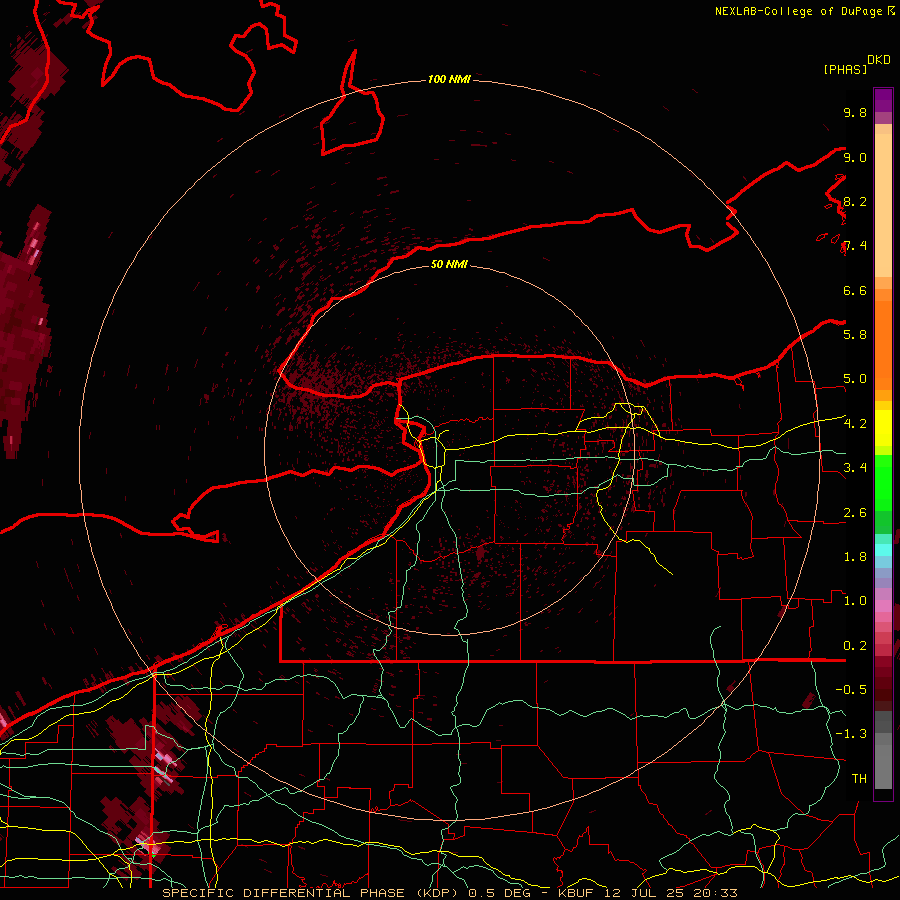Click the 3.4 value on the color scale
This screenshot has width=900, height=900.
855,468
